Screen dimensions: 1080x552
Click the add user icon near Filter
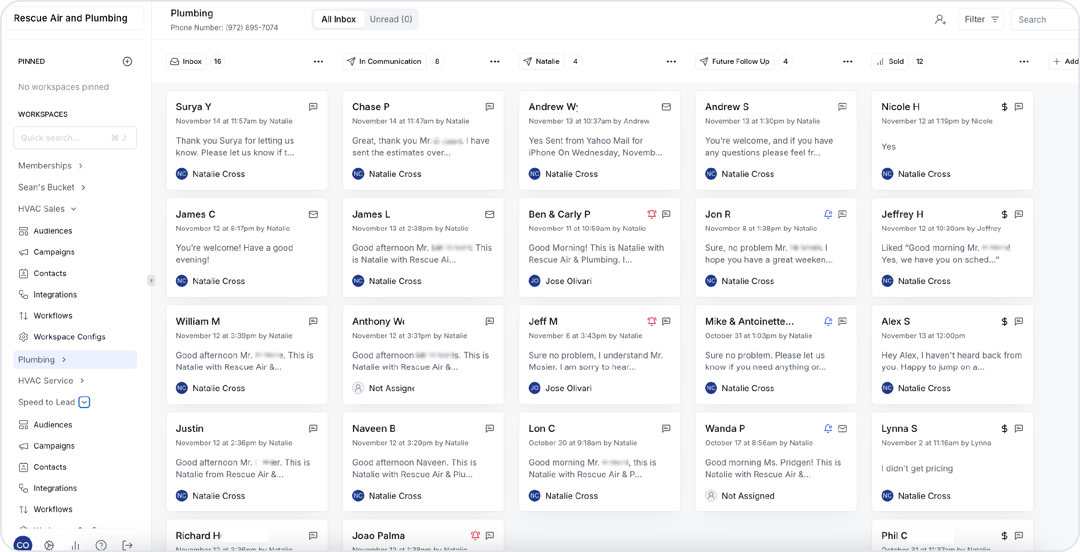pos(940,19)
